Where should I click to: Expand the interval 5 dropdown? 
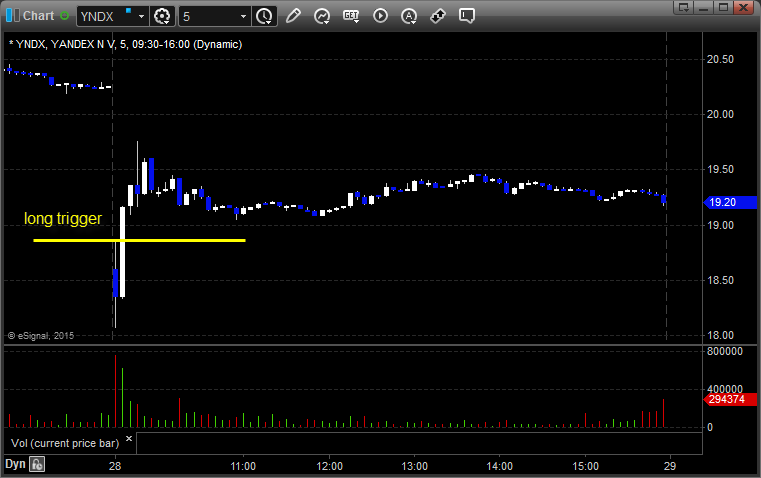[x=243, y=16]
